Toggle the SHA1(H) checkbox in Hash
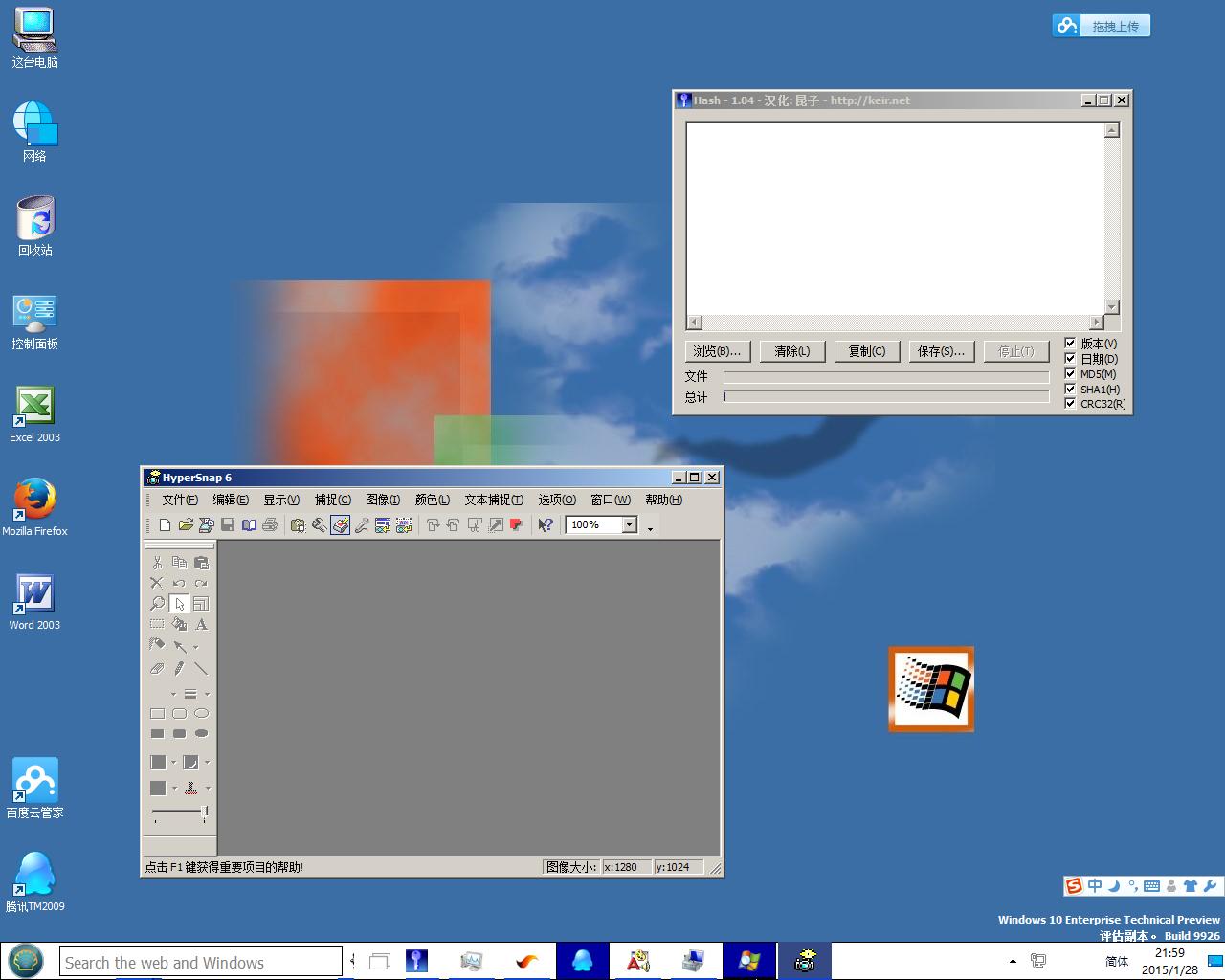This screenshot has width=1225, height=980. pos(1070,389)
